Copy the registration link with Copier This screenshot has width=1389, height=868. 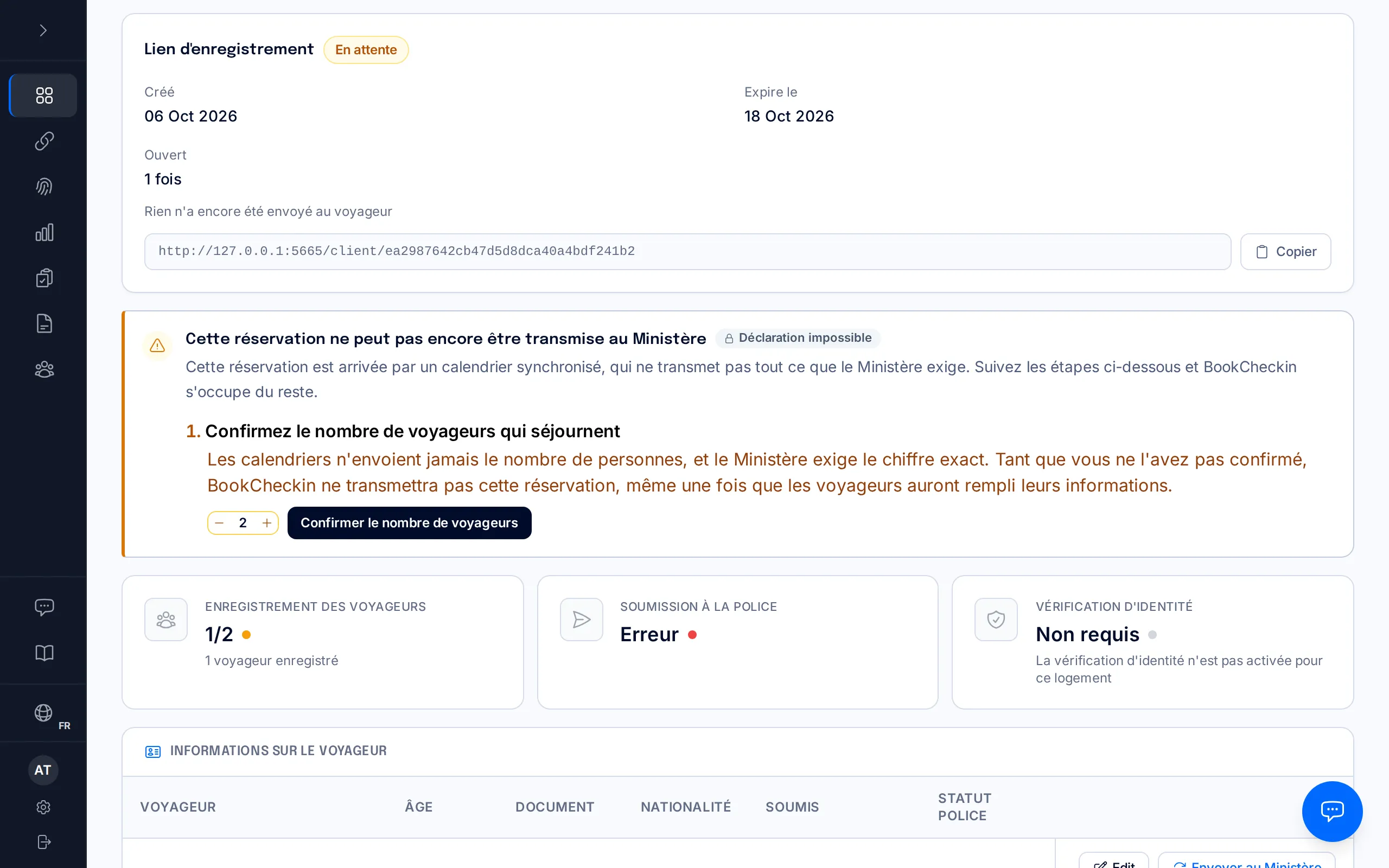[1286, 251]
